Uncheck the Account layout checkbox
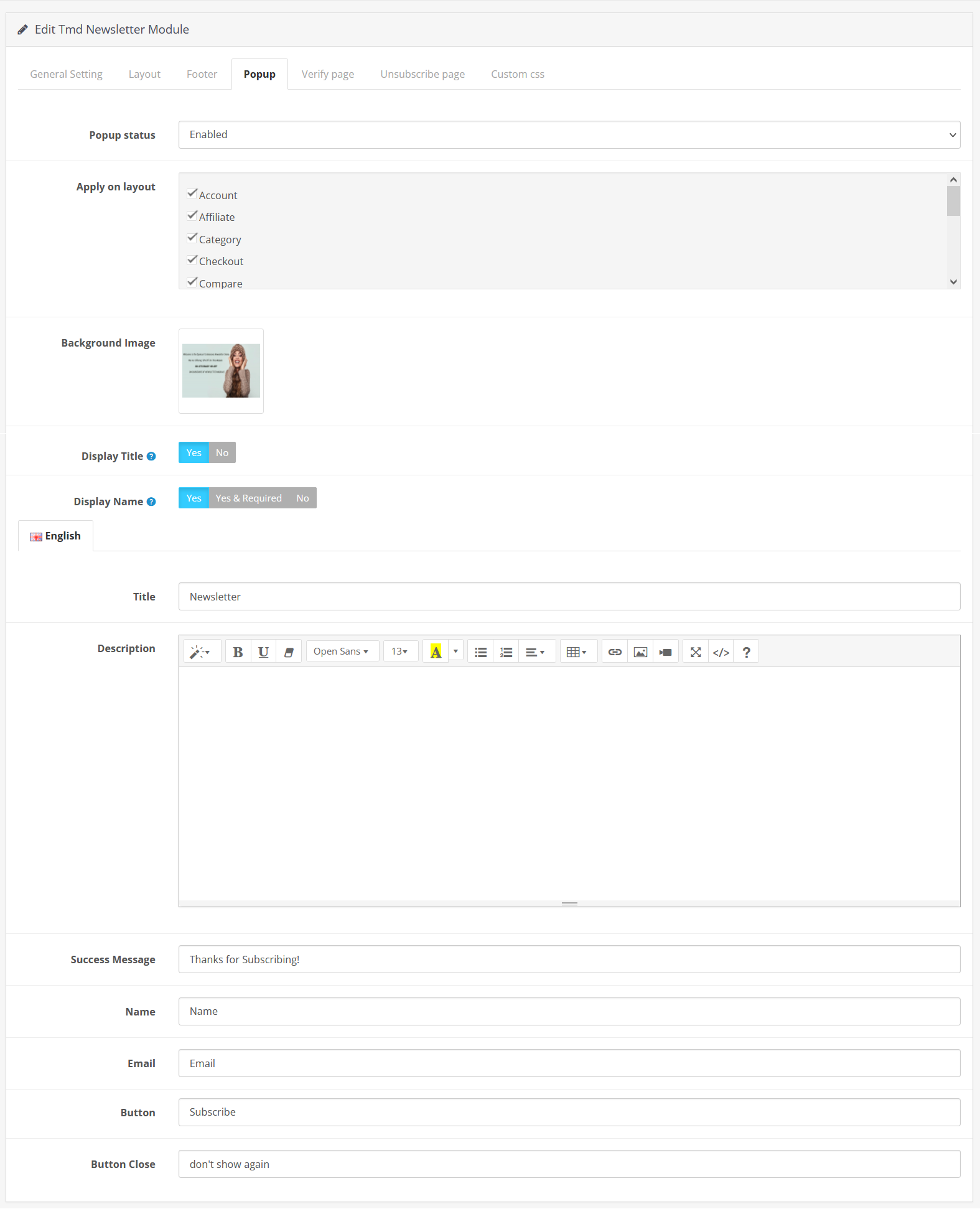Image resolution: width=980 pixels, height=1209 pixels. pyautogui.click(x=192, y=194)
